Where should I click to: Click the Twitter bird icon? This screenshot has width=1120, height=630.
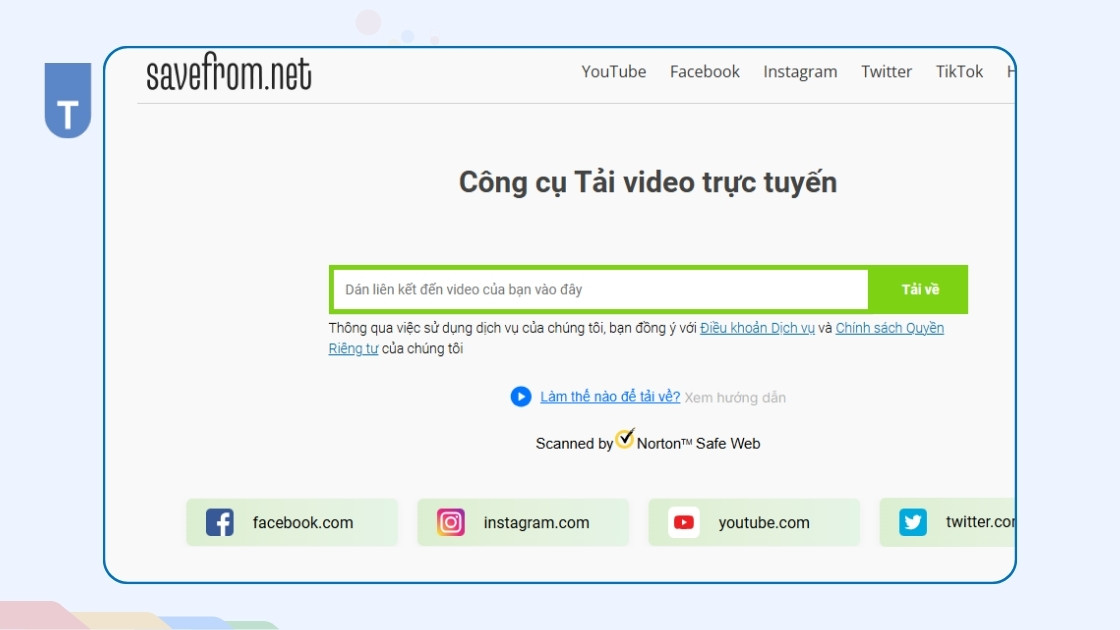[913, 522]
